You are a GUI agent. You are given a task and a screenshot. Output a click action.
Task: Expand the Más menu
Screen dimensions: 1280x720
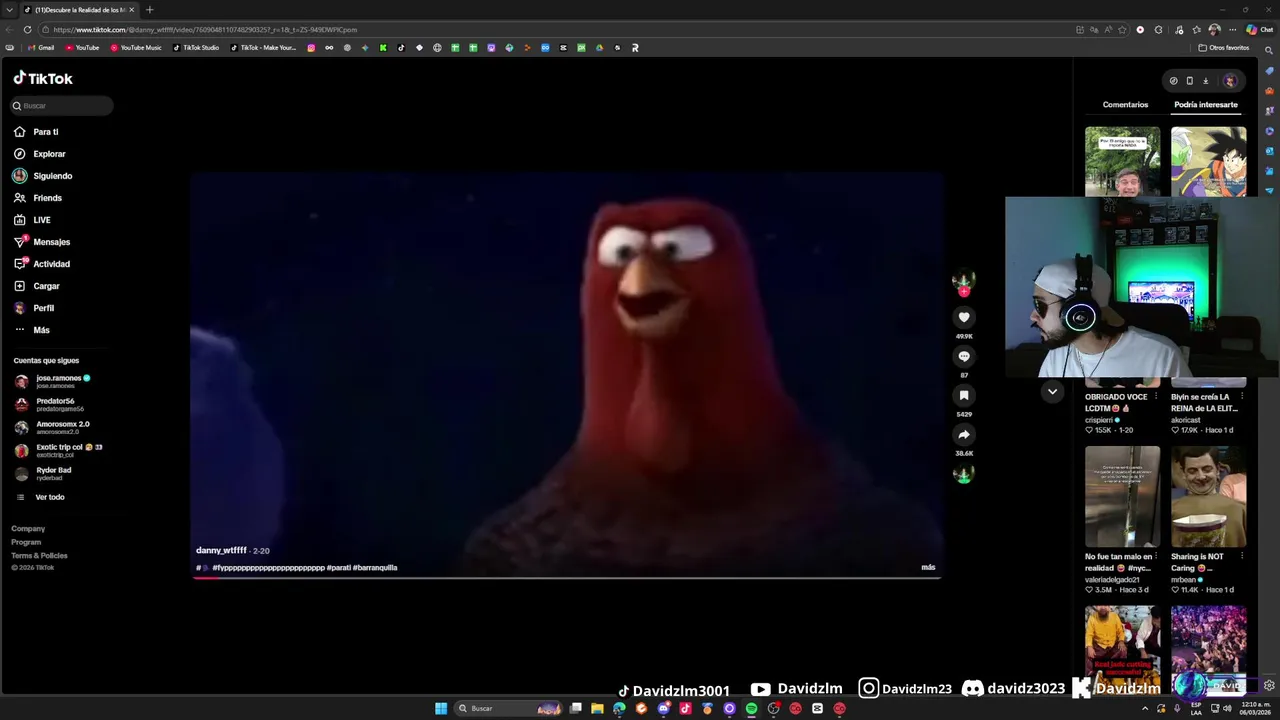coord(32,330)
